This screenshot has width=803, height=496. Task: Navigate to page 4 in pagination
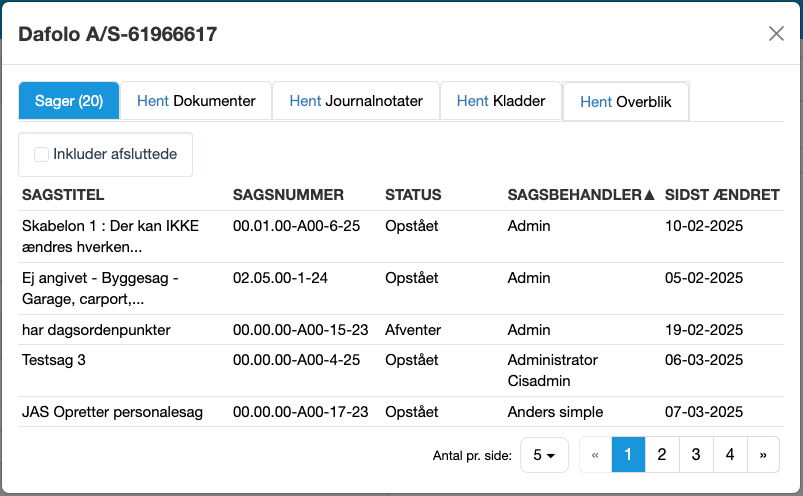(730, 455)
